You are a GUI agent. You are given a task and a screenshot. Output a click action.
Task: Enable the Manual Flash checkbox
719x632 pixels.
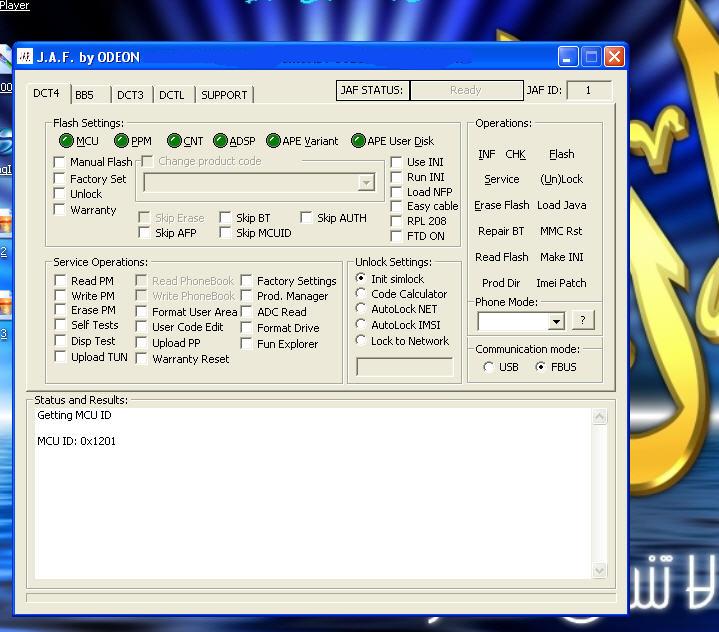(59, 162)
